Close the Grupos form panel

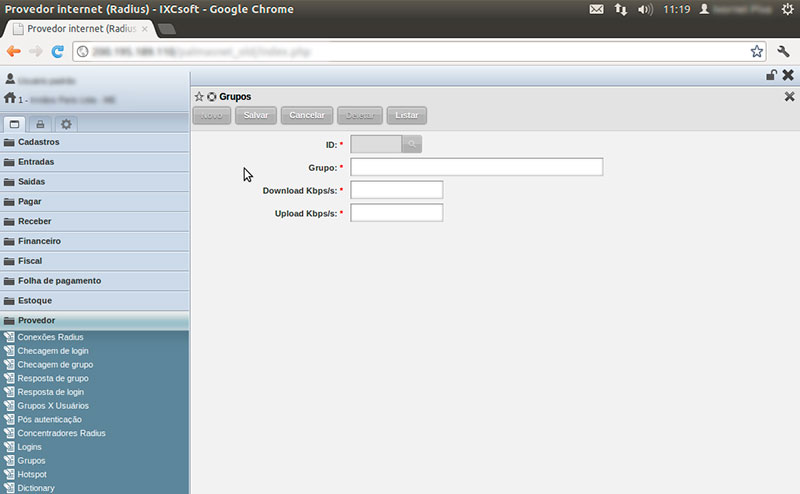tap(789, 96)
